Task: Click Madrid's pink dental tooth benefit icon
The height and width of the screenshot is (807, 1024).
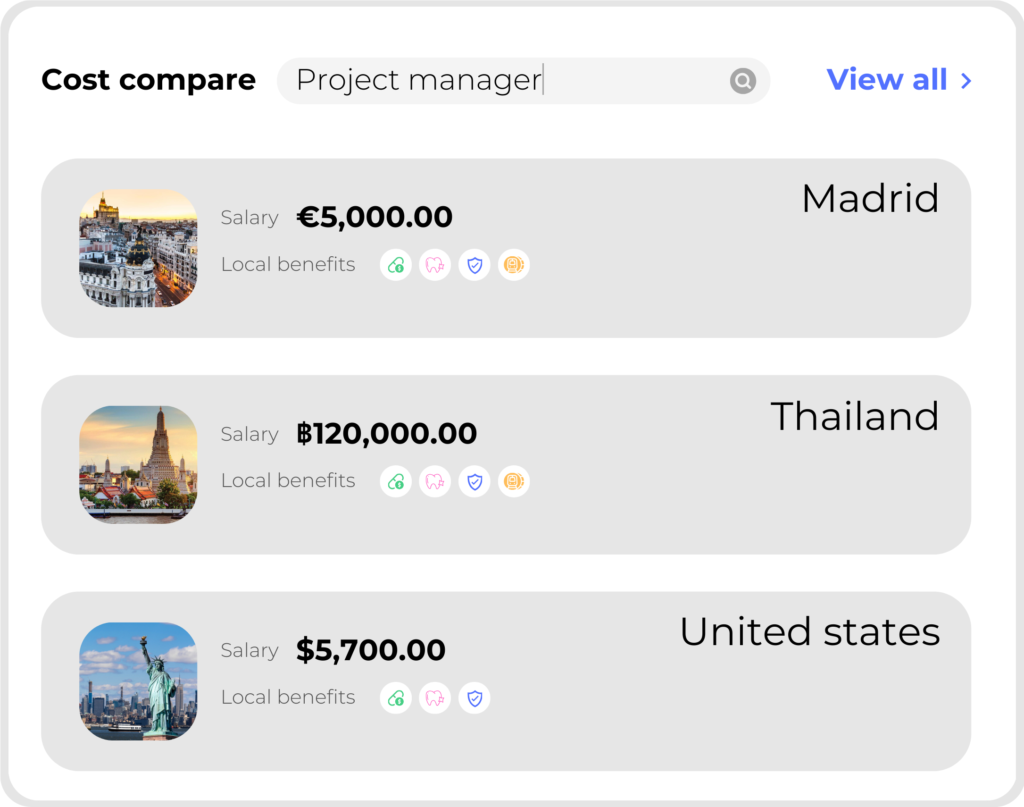Action: (x=435, y=265)
